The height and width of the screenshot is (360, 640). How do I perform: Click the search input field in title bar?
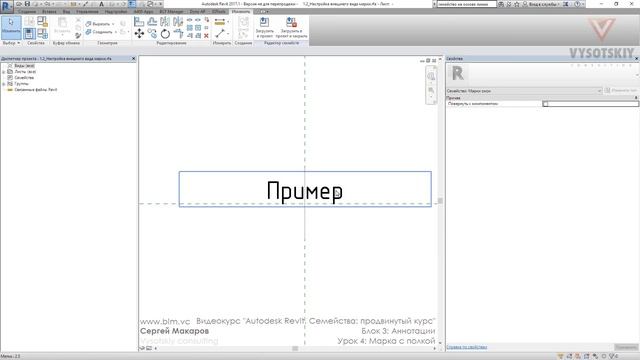467,4
